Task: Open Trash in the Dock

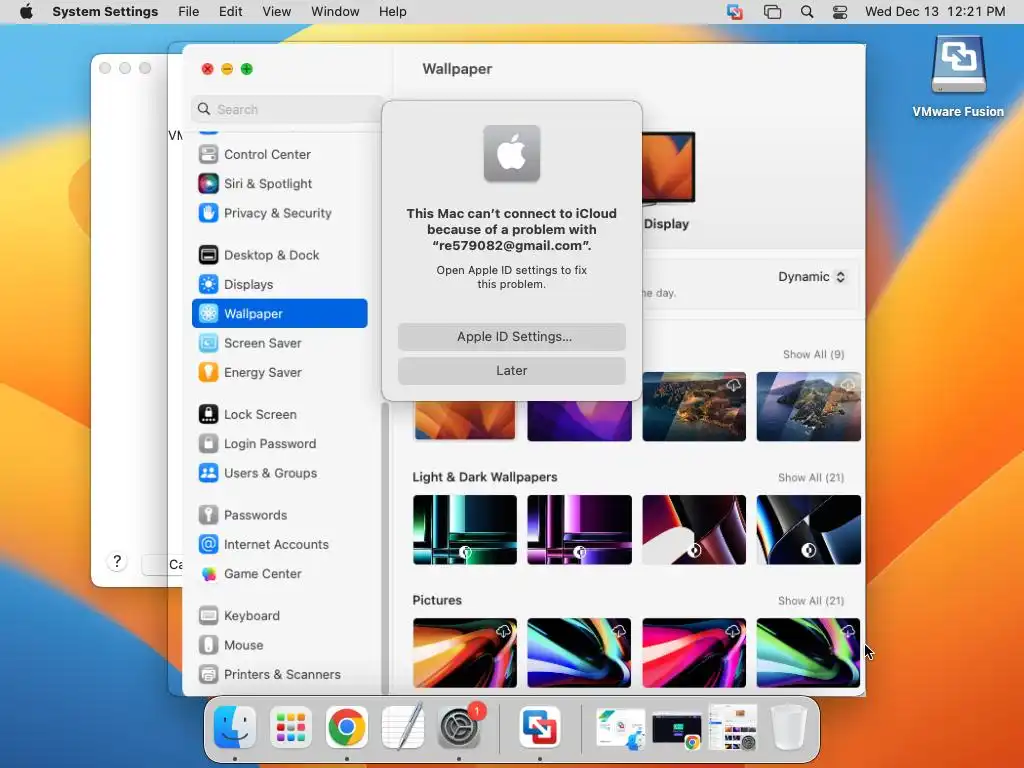Action: [x=789, y=726]
